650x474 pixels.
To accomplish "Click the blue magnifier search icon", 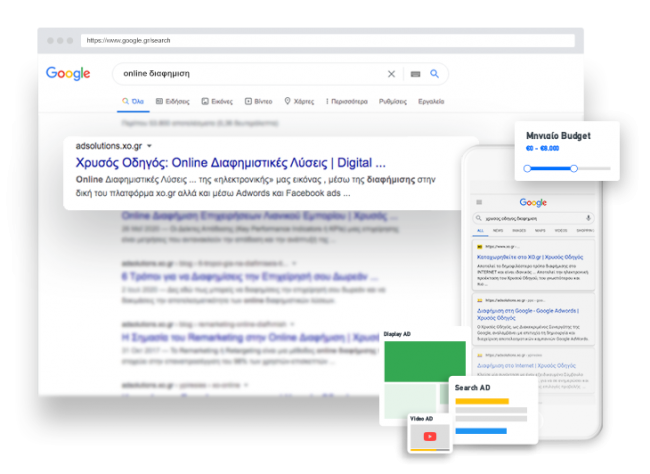I will pyautogui.click(x=434, y=73).
